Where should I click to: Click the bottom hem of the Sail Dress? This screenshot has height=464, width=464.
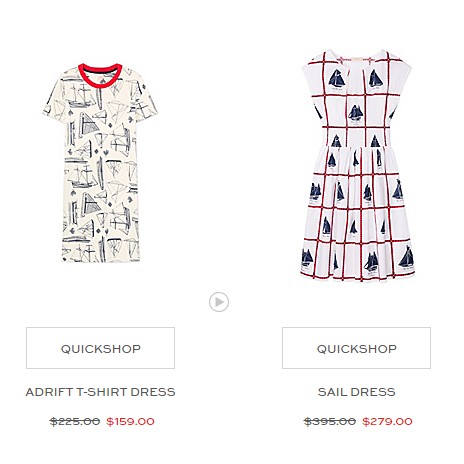click(x=357, y=276)
